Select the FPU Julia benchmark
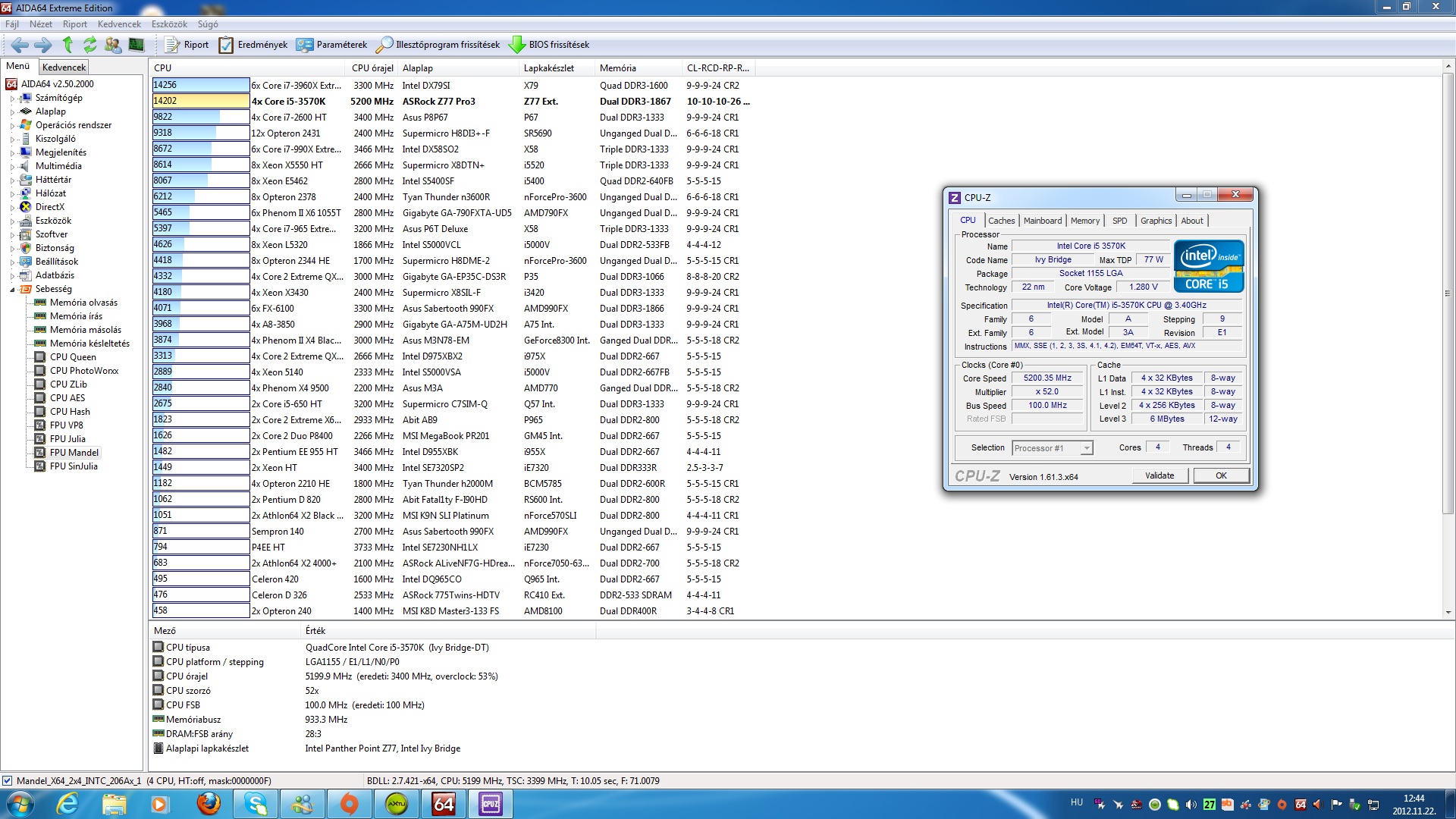Viewport: 1456px width, 819px height. pyautogui.click(x=67, y=439)
